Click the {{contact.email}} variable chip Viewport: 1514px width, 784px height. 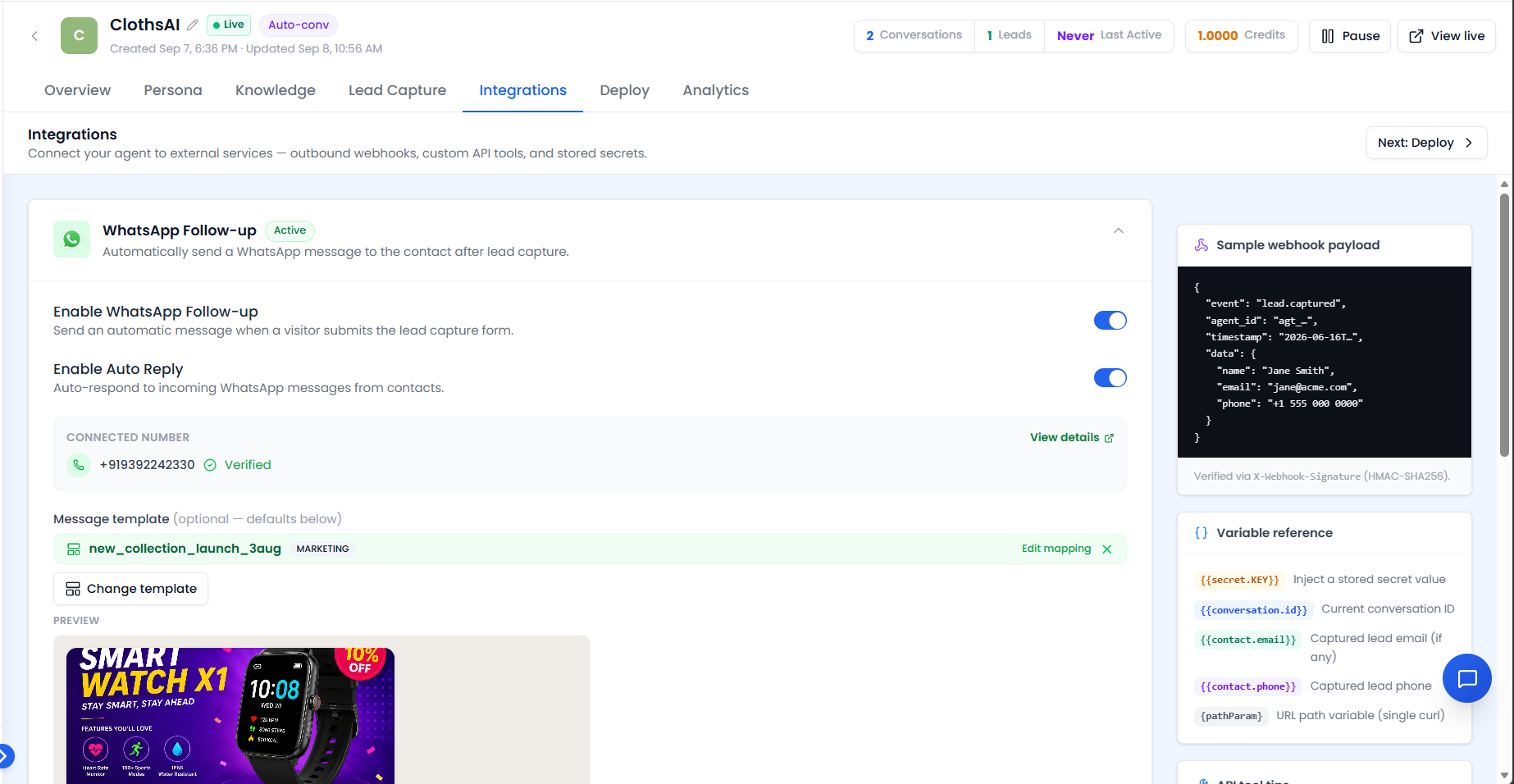(x=1248, y=640)
